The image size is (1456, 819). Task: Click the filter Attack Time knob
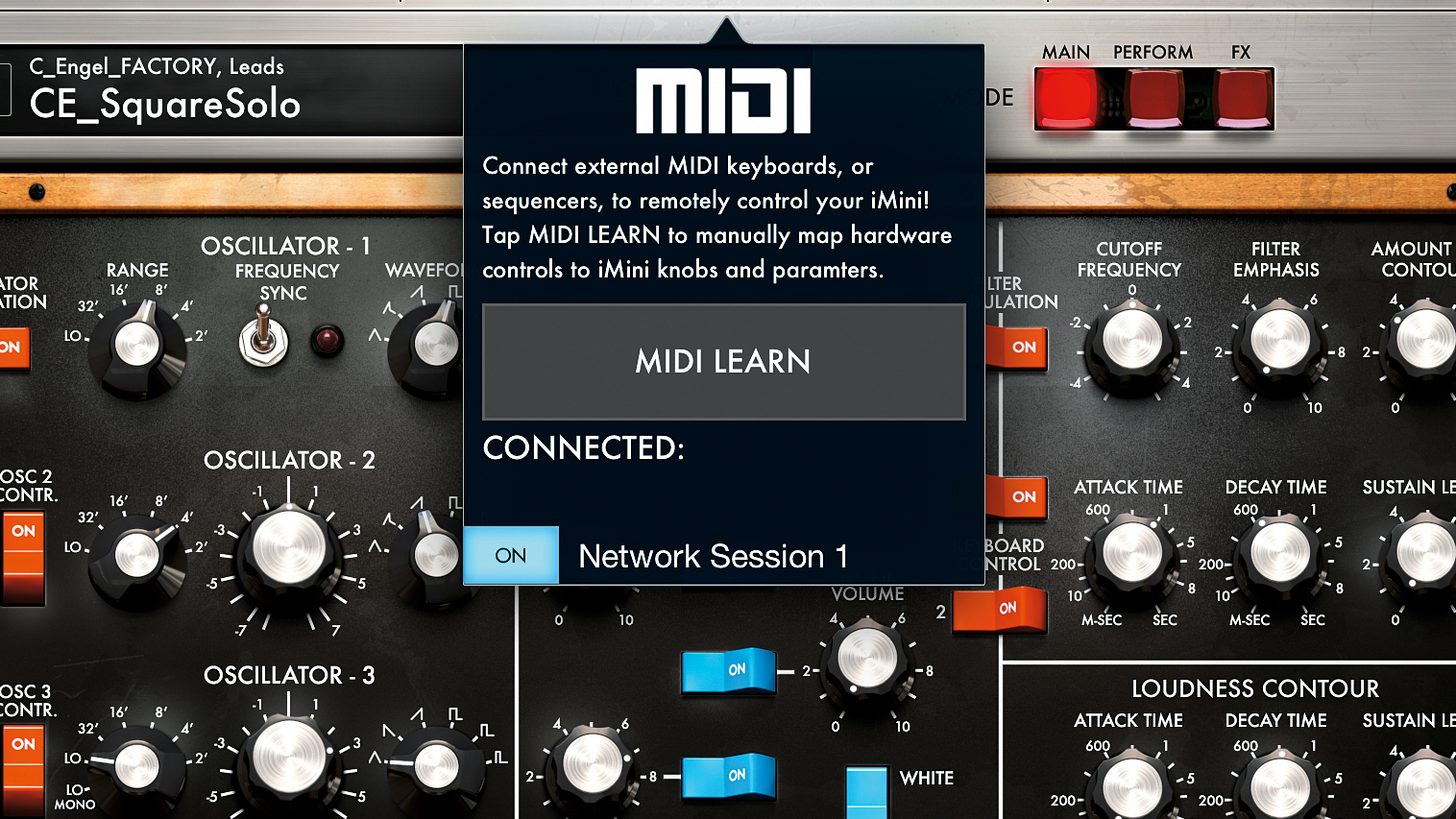coord(1132,555)
